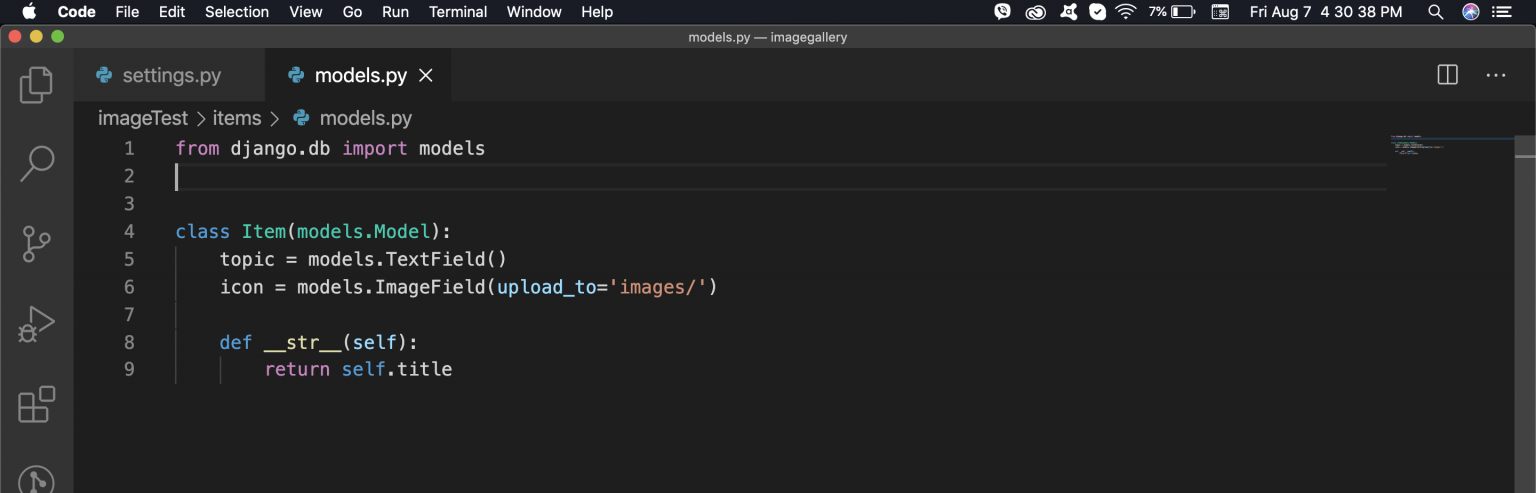1536x493 pixels.
Task: Click line number 3 in the gutter
Action: point(128,204)
